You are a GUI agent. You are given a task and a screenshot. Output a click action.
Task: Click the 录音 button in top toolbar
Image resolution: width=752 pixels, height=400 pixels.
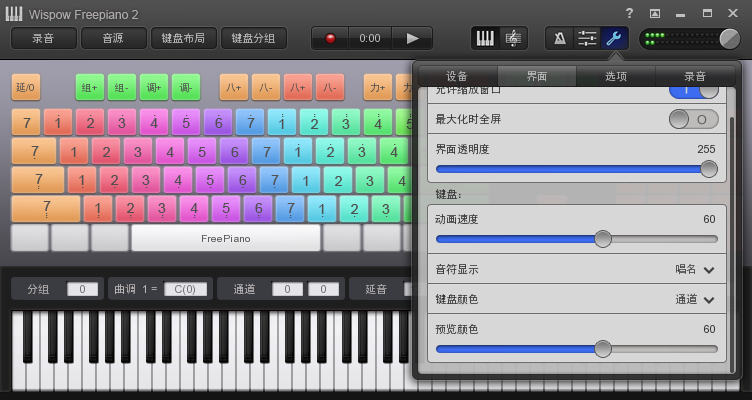[43, 38]
